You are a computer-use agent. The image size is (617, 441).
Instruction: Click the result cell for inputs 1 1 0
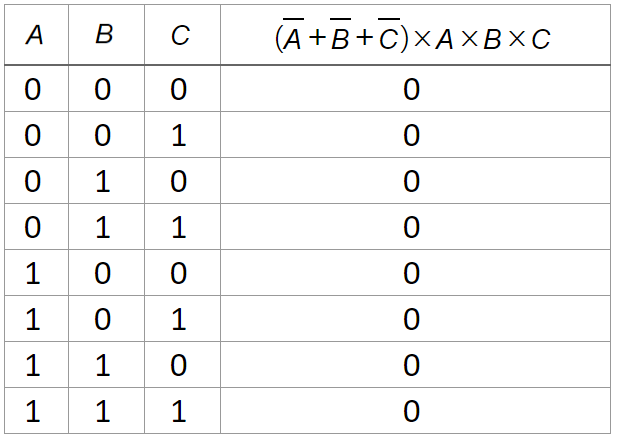coord(411,366)
